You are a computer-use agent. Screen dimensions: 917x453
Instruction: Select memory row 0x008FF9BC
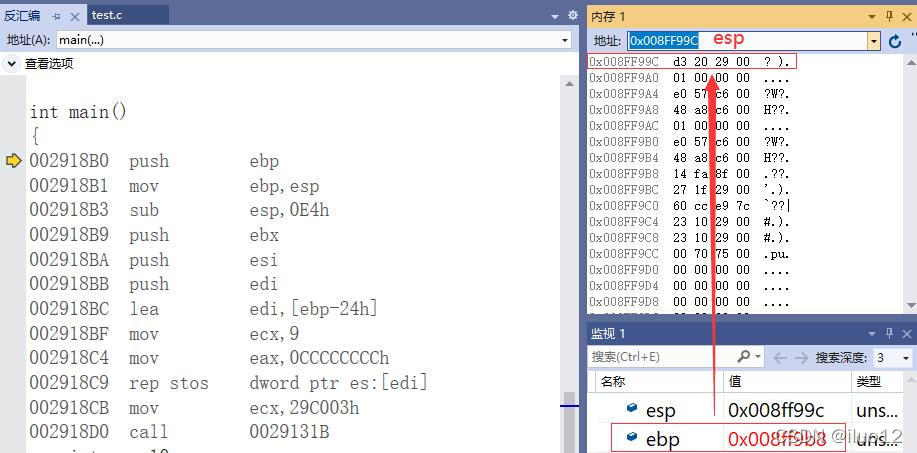[690, 189]
